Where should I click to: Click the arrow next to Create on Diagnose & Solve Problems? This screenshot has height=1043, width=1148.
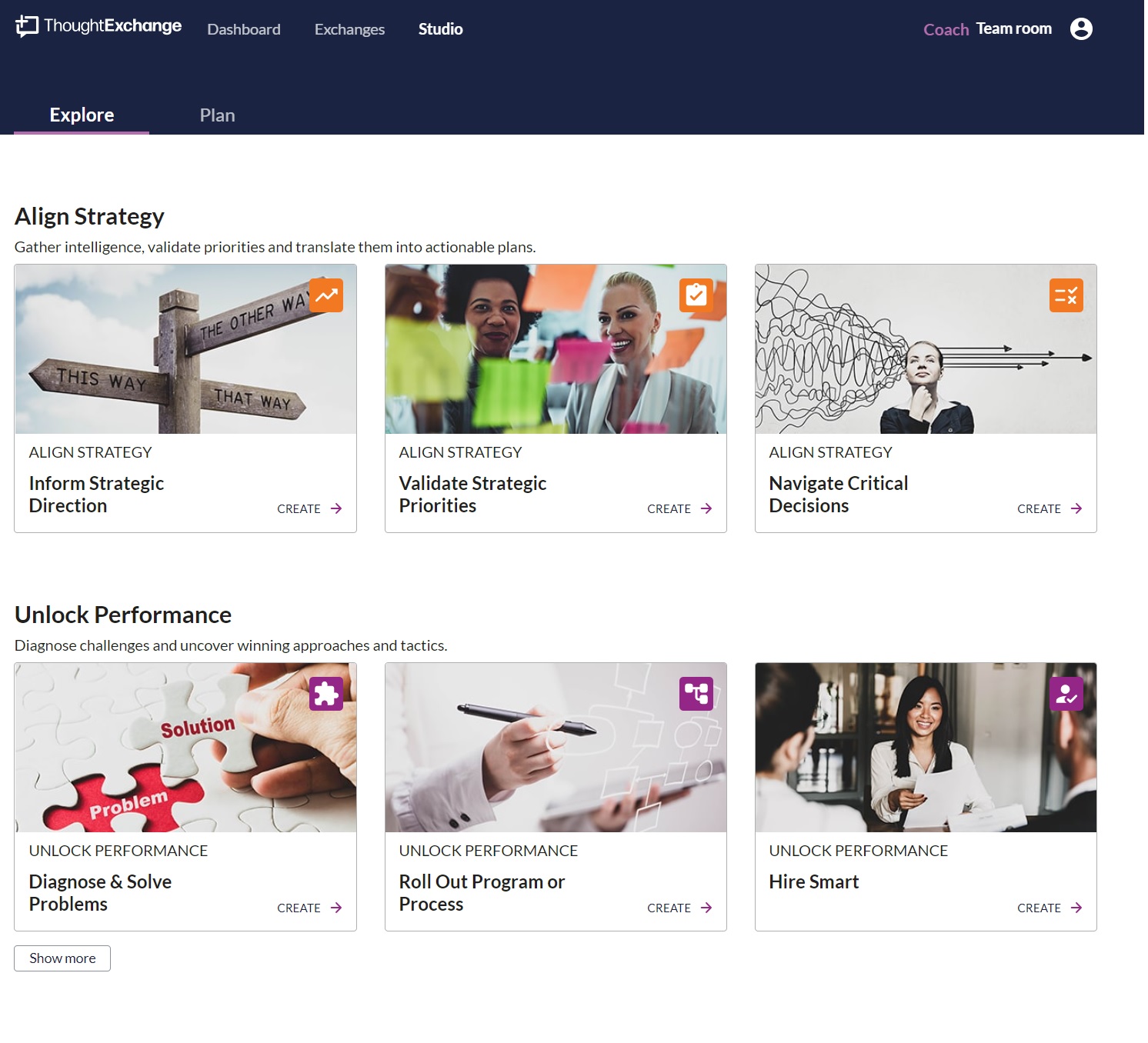point(336,908)
